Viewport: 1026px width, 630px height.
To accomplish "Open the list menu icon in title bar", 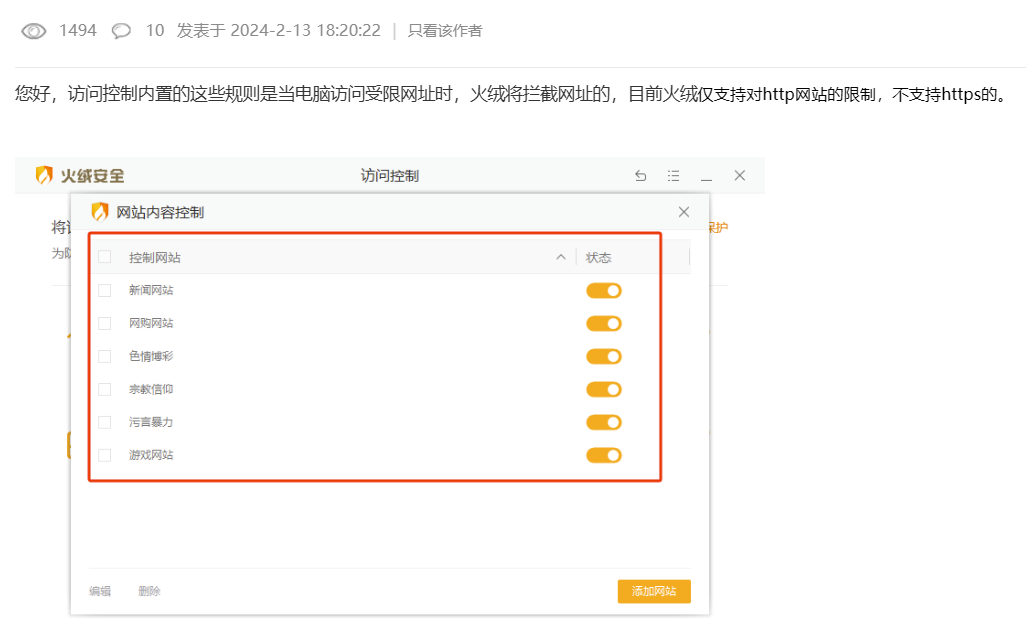I will 674,176.
